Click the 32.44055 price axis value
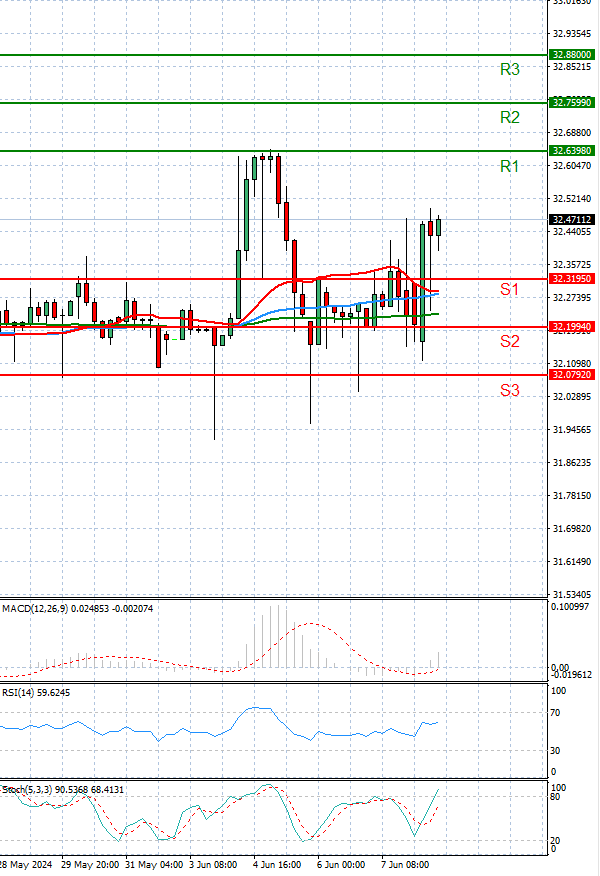This screenshot has height=876, width=600. (572, 232)
